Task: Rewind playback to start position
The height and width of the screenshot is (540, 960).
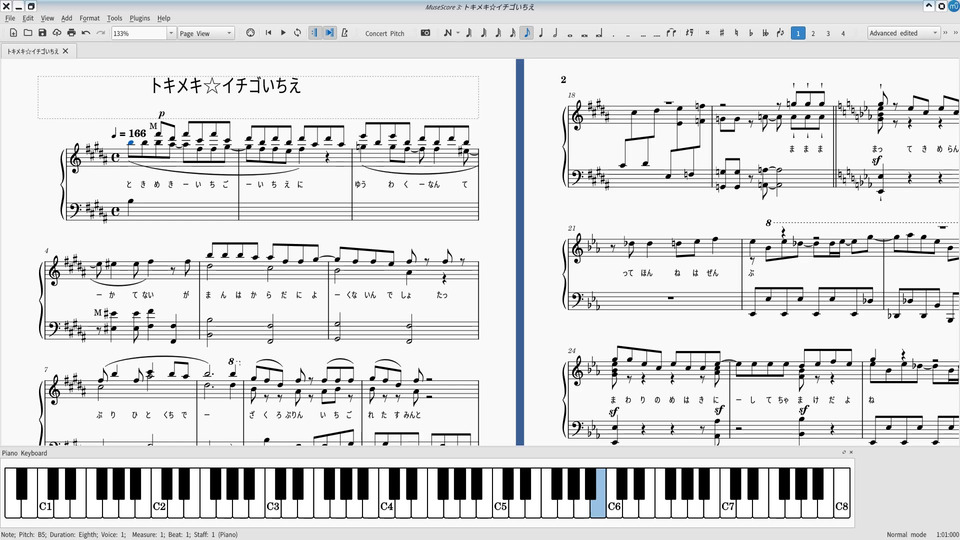Action: (x=268, y=33)
